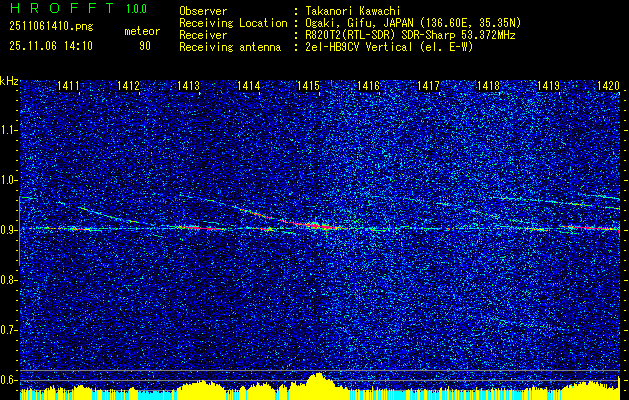The image size is (629, 400).
Task: Click the 1412 time marker
Action: coord(128,85)
